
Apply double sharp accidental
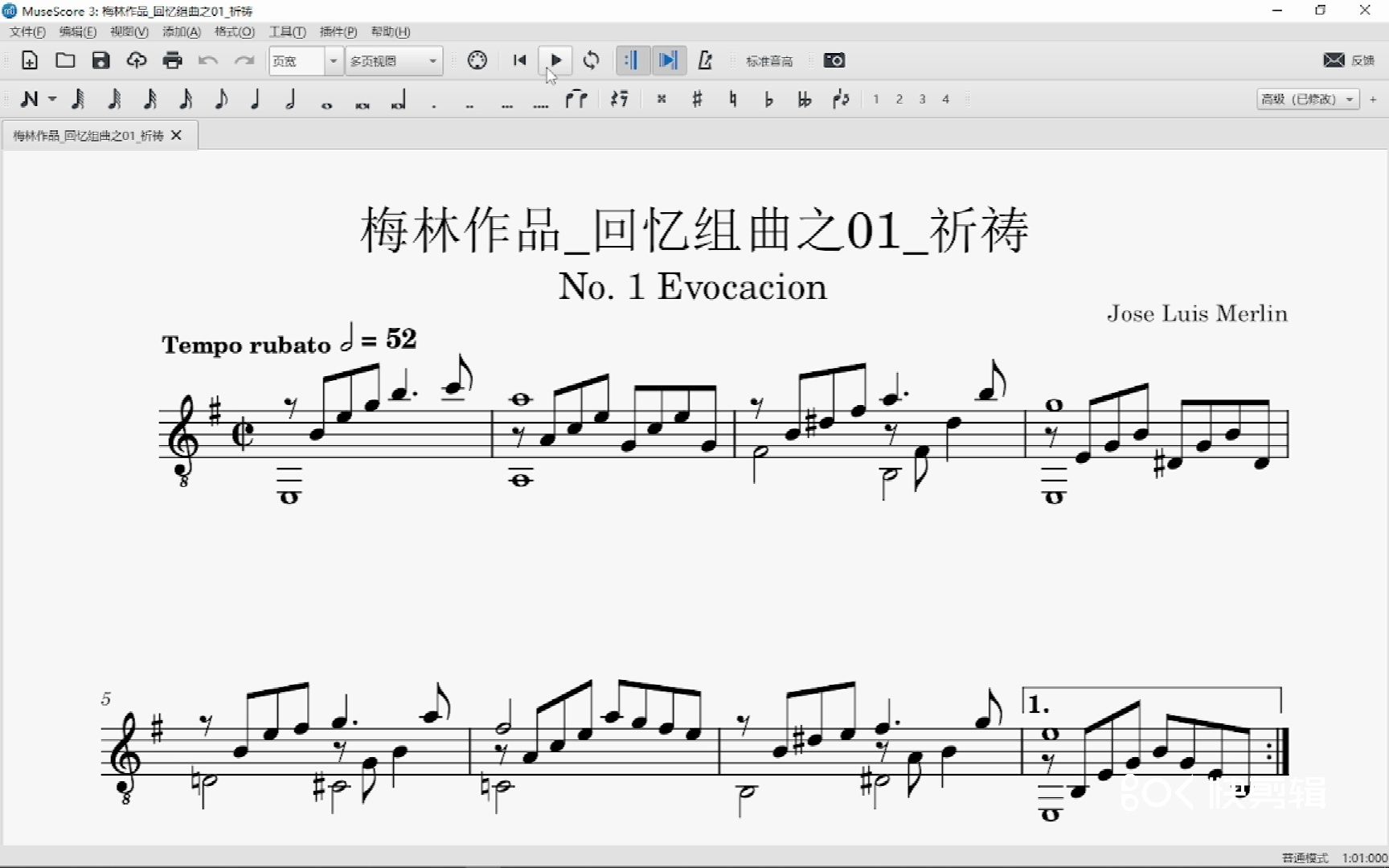click(662, 99)
